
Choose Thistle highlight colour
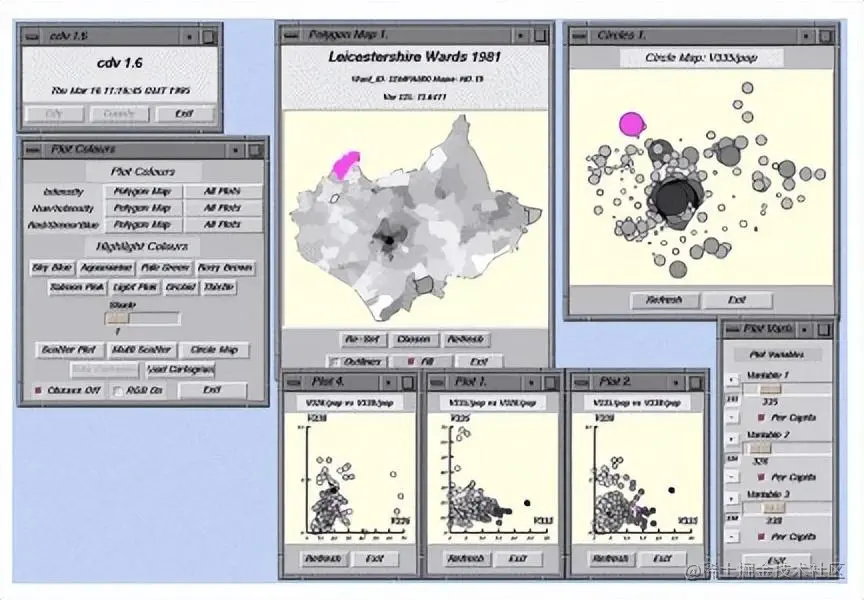(x=219, y=287)
